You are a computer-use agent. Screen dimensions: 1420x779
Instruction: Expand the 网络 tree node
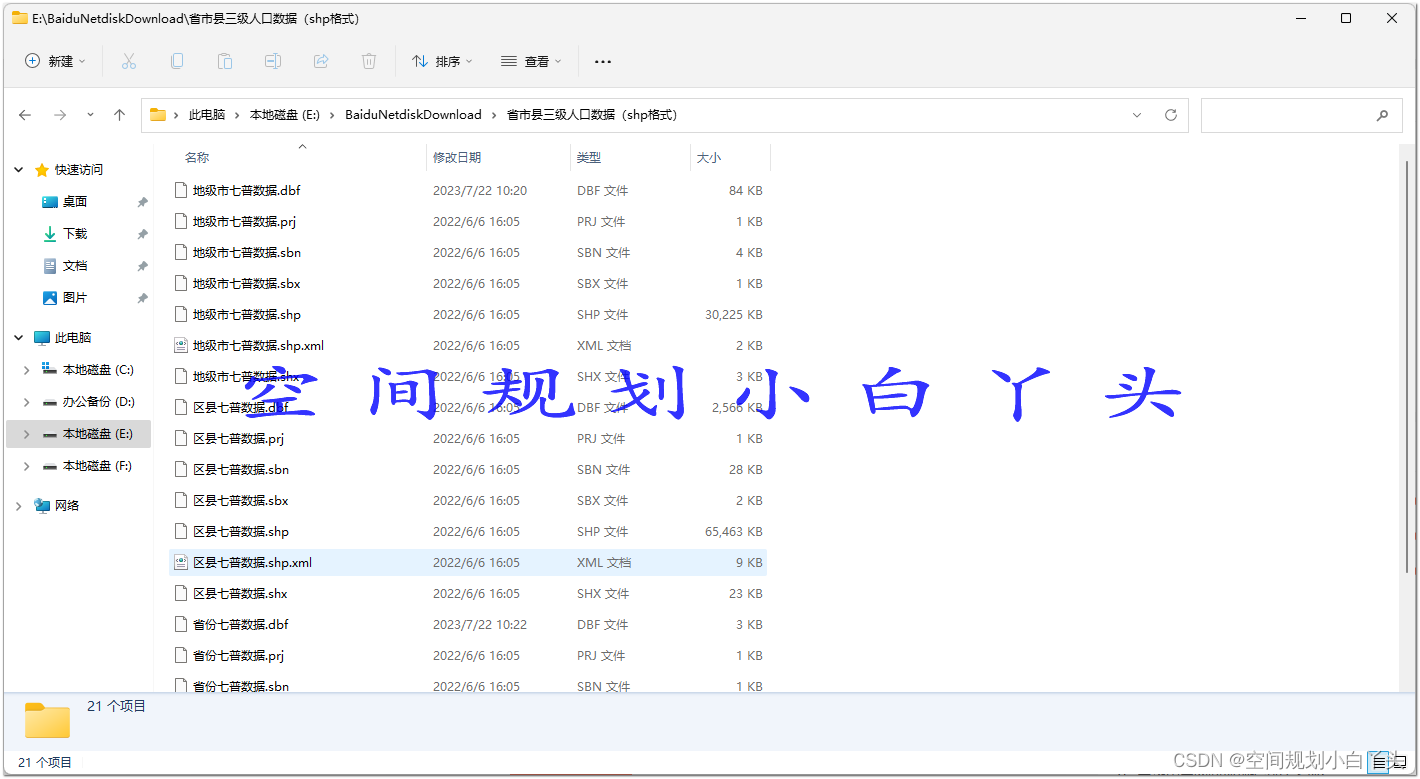pos(19,505)
